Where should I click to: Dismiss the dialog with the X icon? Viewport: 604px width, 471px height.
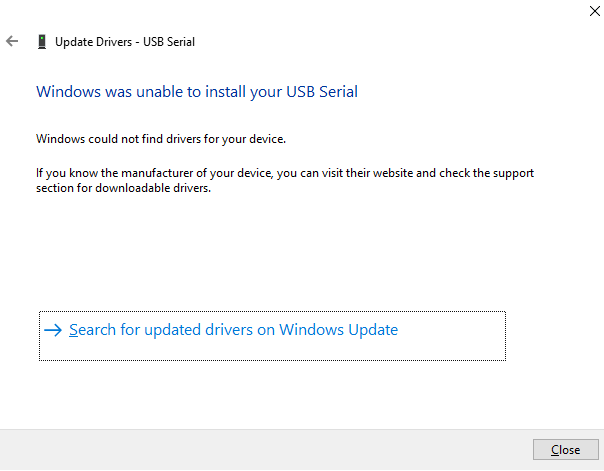595,11
